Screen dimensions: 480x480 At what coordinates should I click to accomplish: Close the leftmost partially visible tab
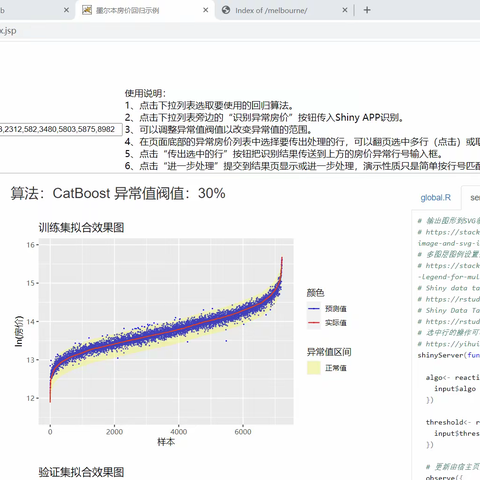coord(66,10)
